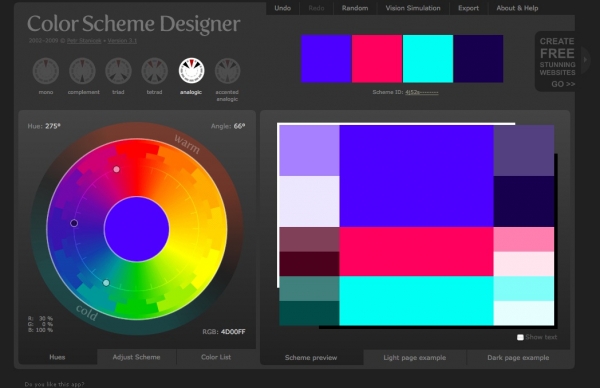Click the RGB value 4D00FF

(x=233, y=332)
